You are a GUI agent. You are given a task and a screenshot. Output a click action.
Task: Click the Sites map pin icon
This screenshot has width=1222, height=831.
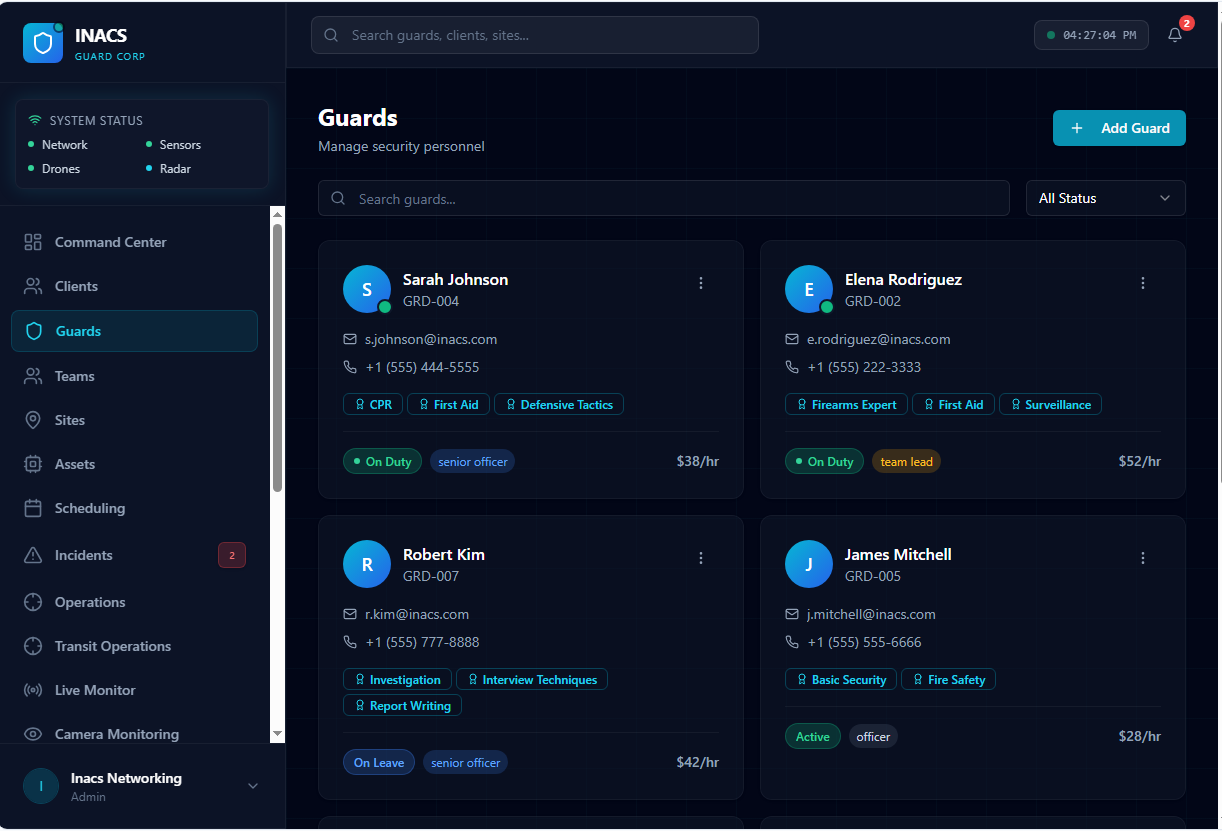(x=33, y=420)
